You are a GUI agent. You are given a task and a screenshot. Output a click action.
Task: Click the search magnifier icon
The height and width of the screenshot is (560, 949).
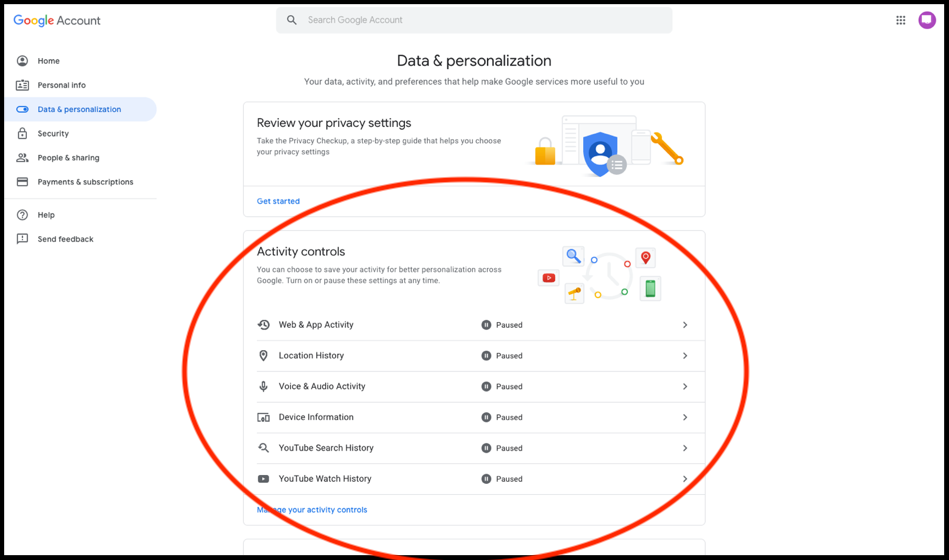pyautogui.click(x=292, y=20)
